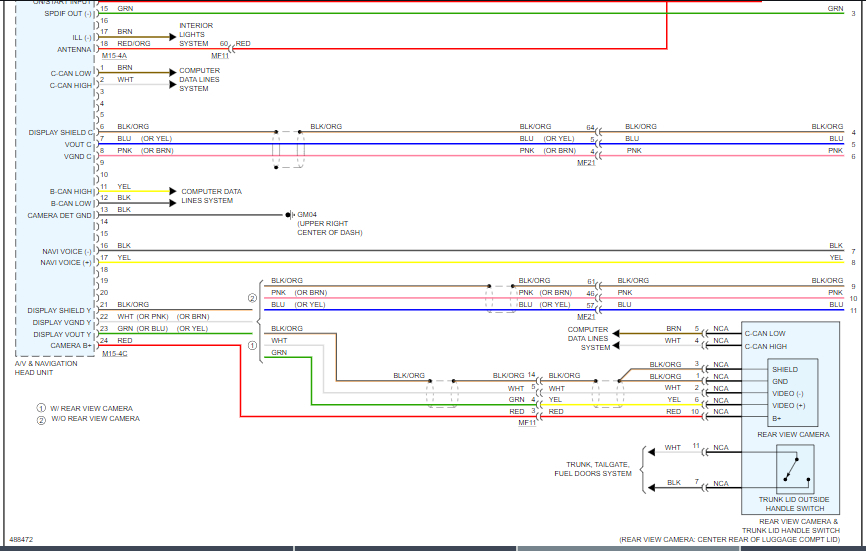Click the circled 2 bracket marker
Image resolution: width=866 pixels, height=551 pixels.
pyautogui.click(x=252, y=298)
